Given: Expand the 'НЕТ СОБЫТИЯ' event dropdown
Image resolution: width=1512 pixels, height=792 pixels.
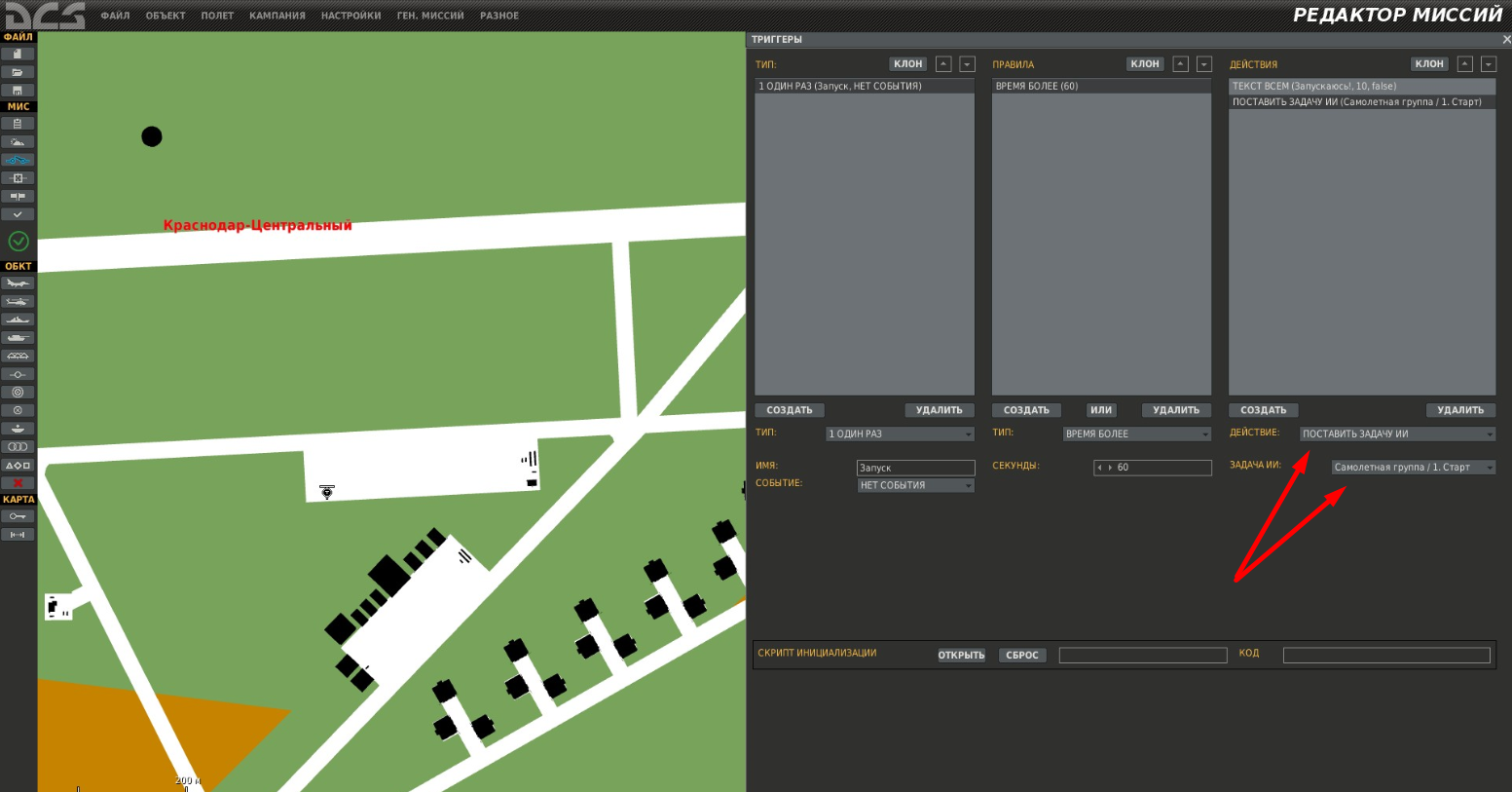Looking at the screenshot, I should pos(915,485).
